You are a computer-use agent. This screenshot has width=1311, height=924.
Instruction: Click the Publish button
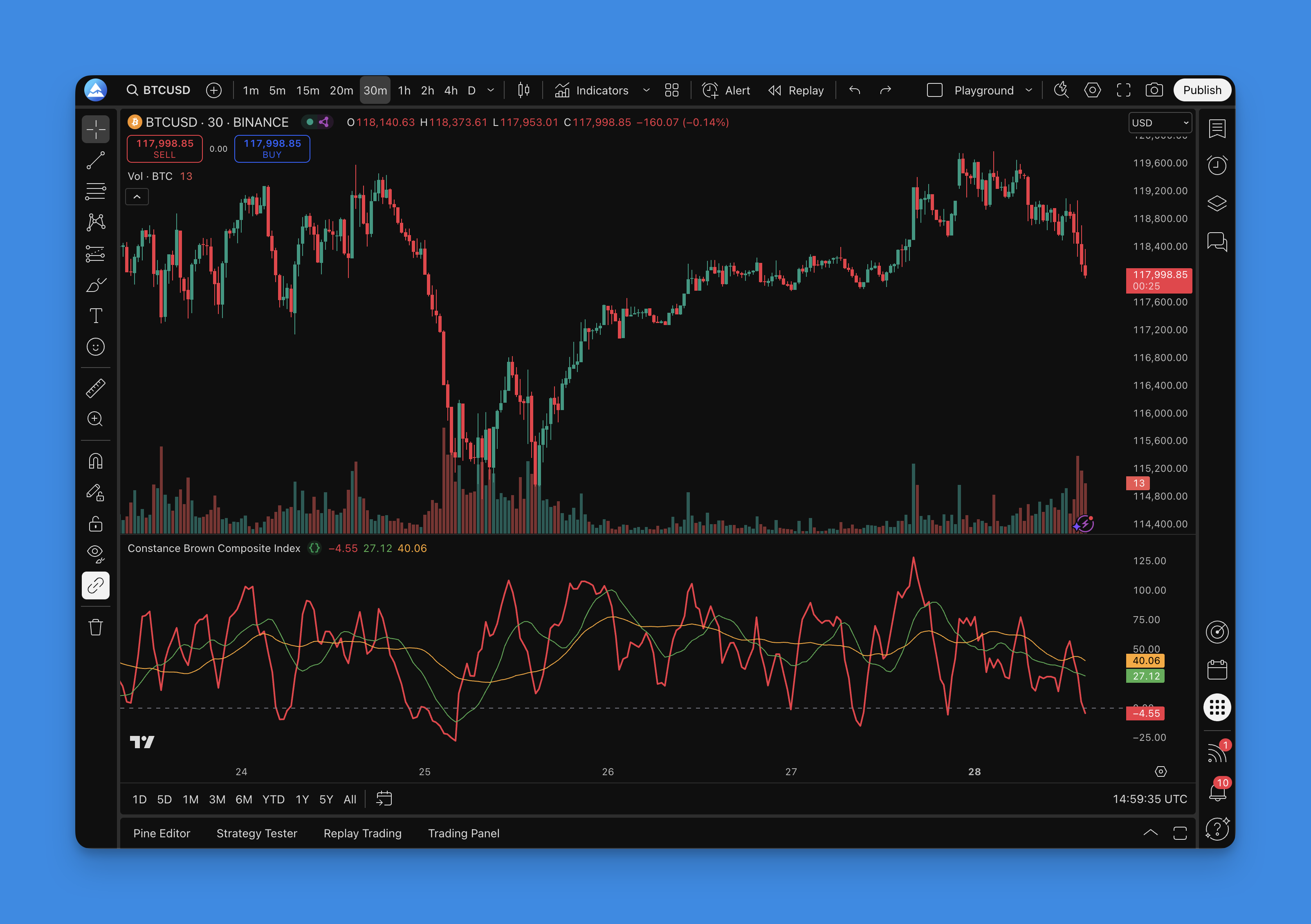click(1202, 90)
